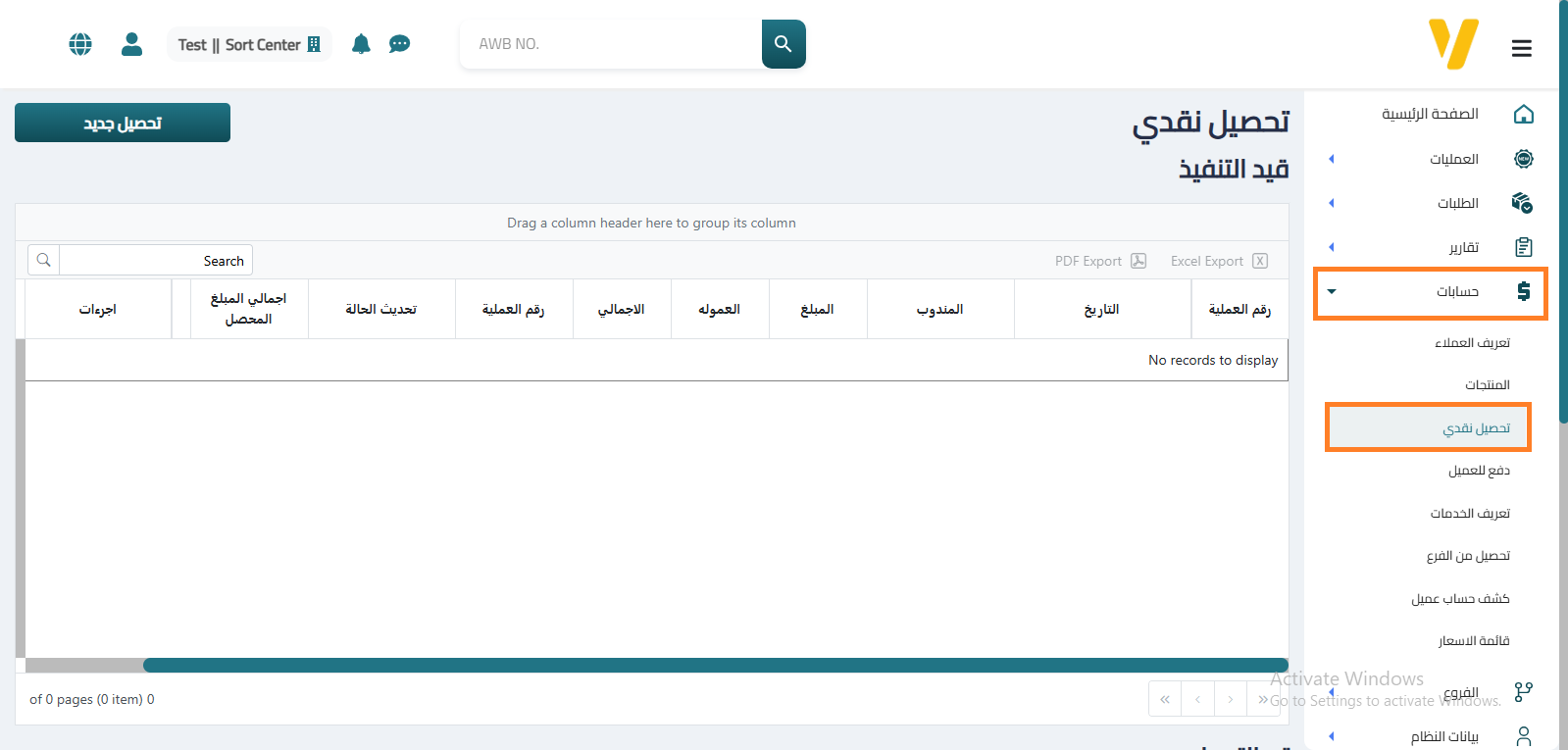The height and width of the screenshot is (750, 1568).
Task: Click the globe language icon
Action: tap(80, 44)
